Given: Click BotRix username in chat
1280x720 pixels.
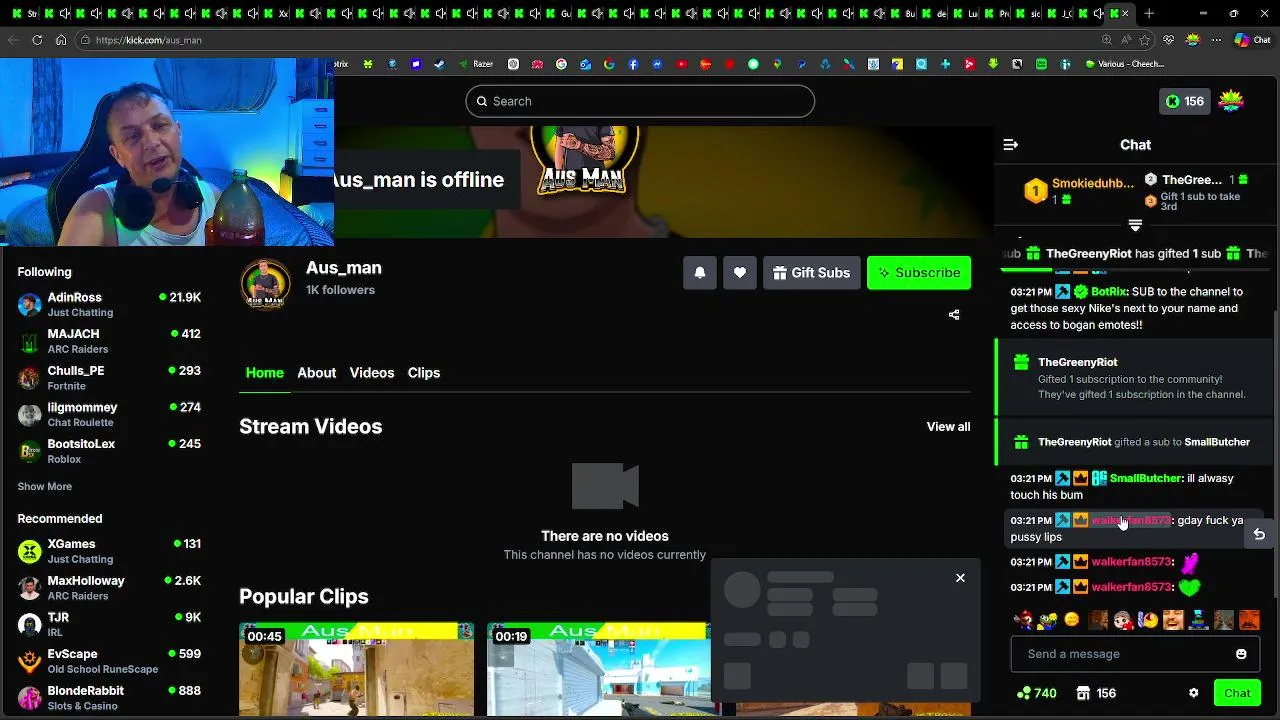Looking at the screenshot, I should point(1109,292).
